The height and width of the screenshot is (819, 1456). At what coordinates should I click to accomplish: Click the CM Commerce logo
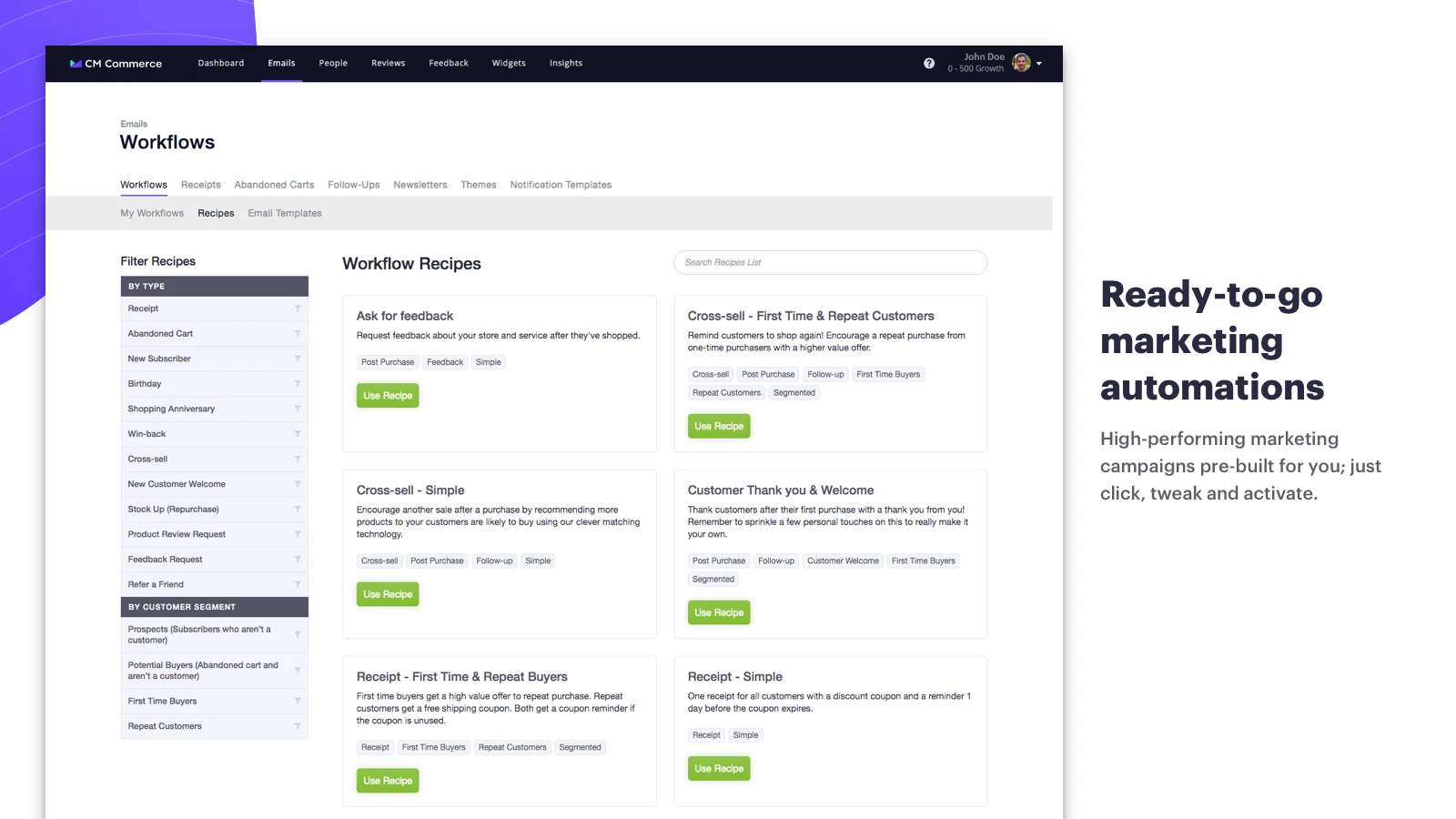point(116,63)
